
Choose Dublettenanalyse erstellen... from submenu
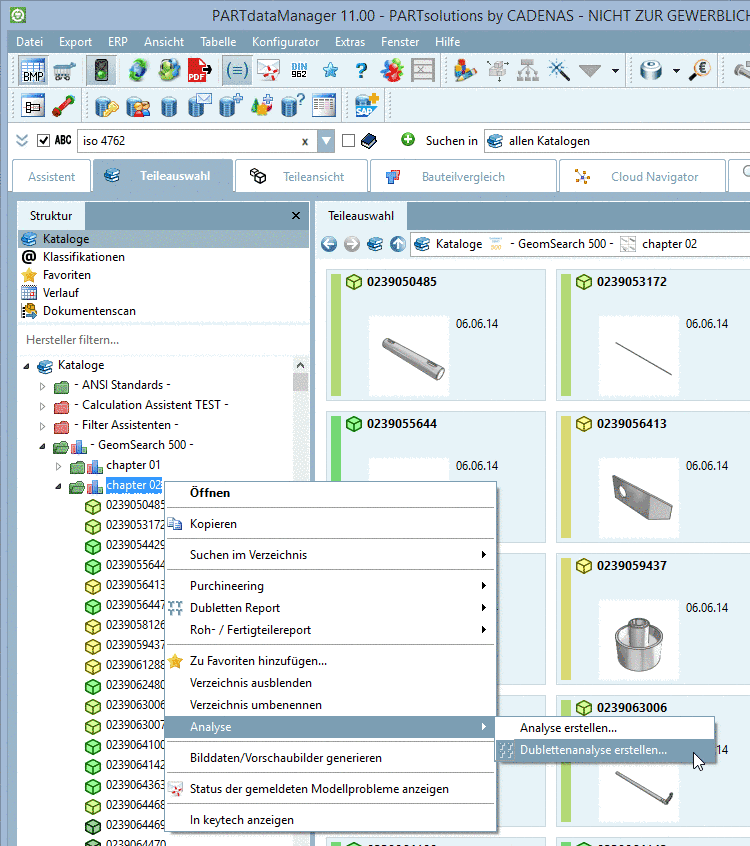(593, 750)
